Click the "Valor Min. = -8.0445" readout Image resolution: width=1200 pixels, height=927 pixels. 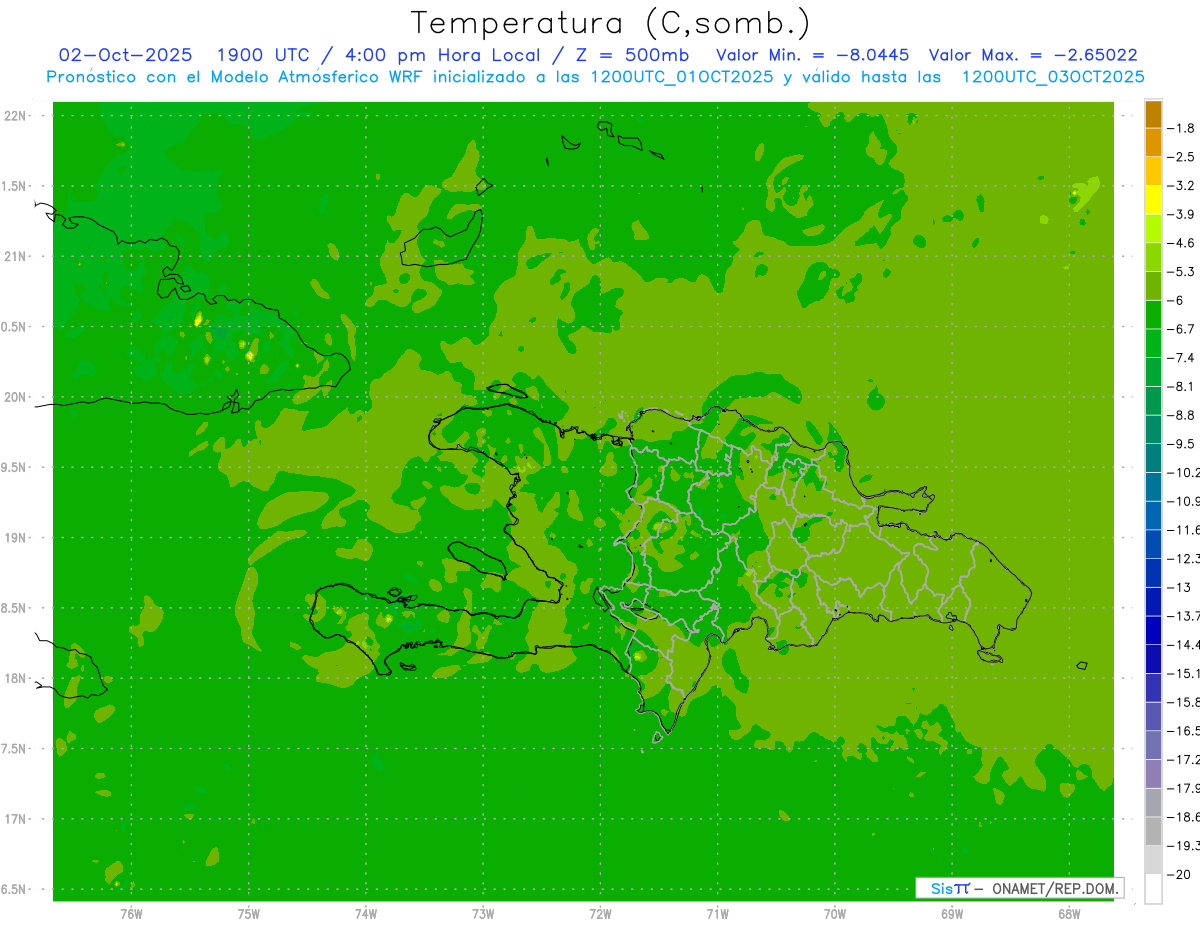coord(813,55)
